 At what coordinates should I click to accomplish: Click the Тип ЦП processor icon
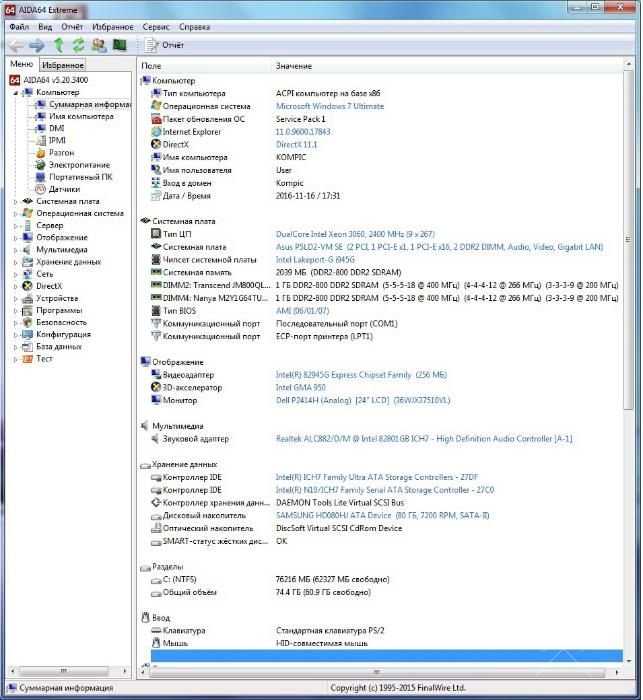(x=156, y=234)
